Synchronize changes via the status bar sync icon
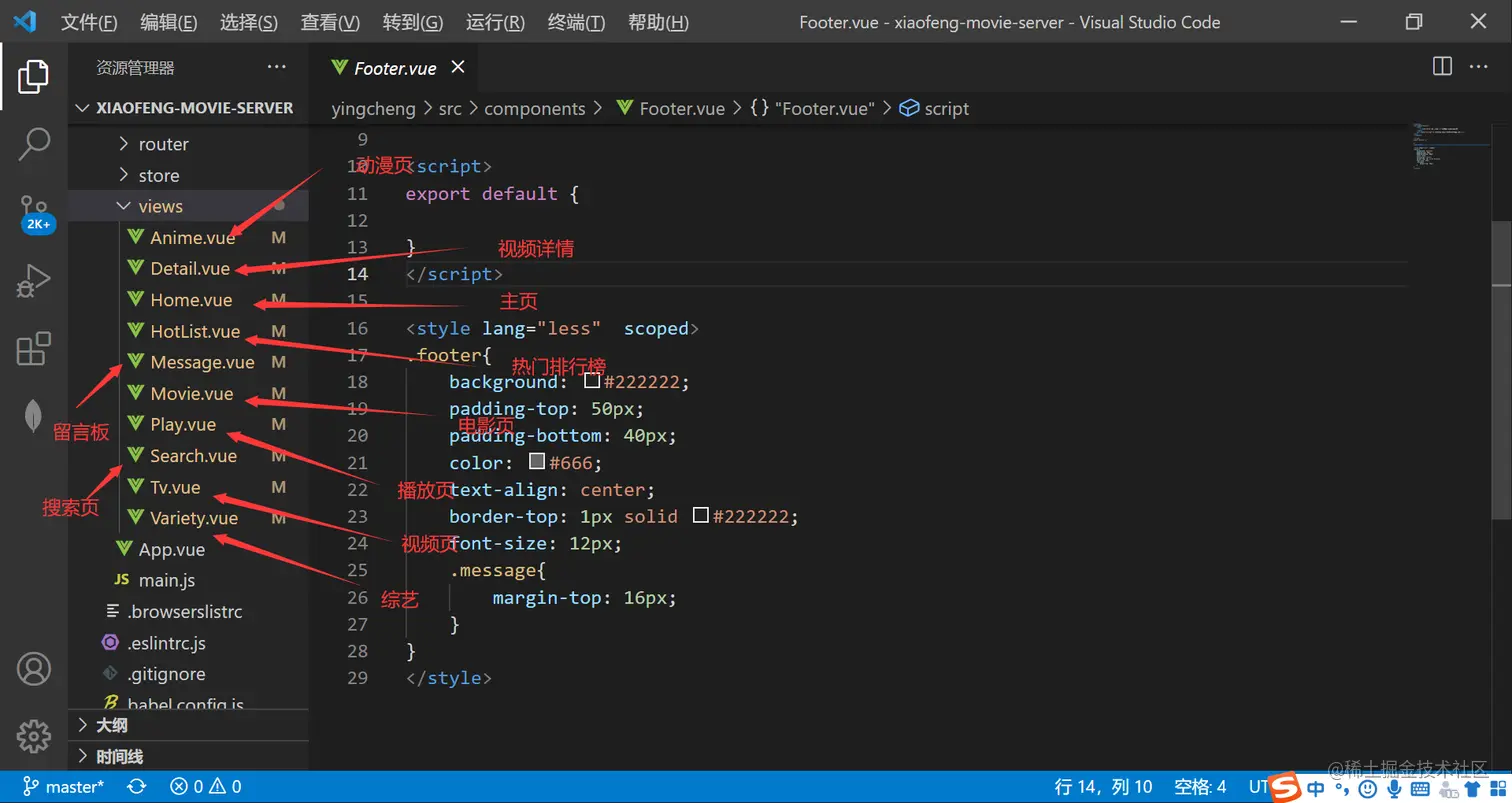 click(137, 787)
